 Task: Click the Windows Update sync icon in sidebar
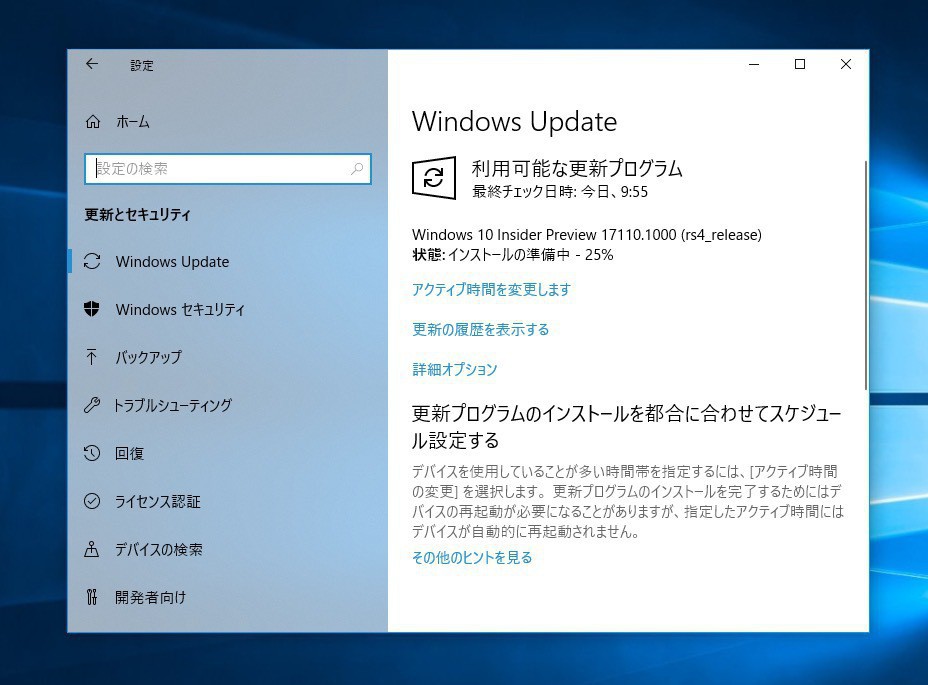(x=92, y=261)
